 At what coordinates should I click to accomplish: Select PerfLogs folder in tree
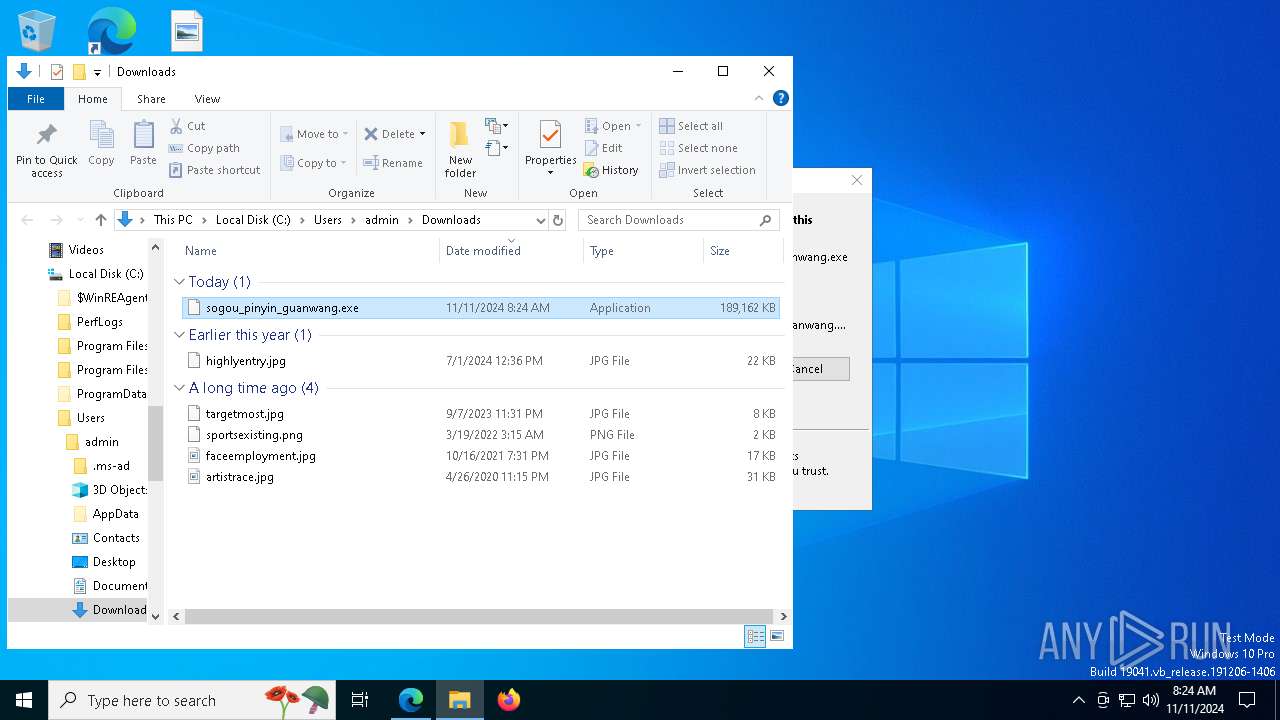(x=99, y=322)
